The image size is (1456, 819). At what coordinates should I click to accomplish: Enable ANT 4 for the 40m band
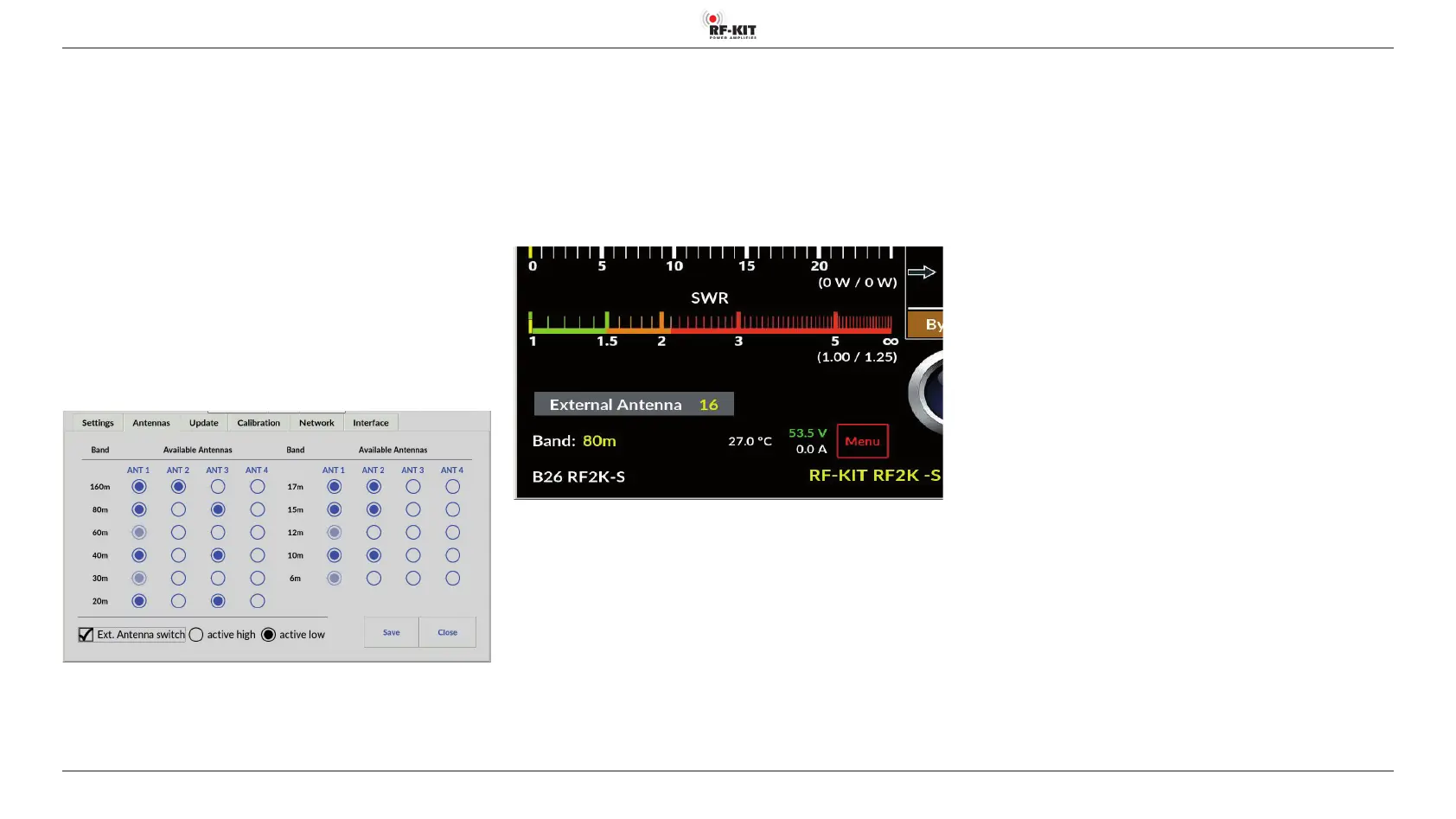[x=258, y=555]
